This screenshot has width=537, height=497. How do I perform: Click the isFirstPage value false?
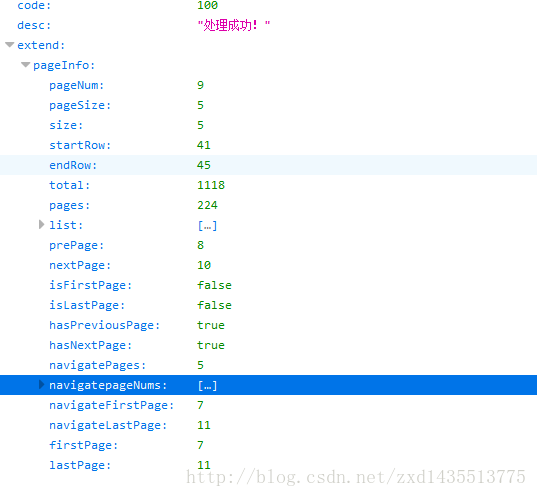coord(214,285)
